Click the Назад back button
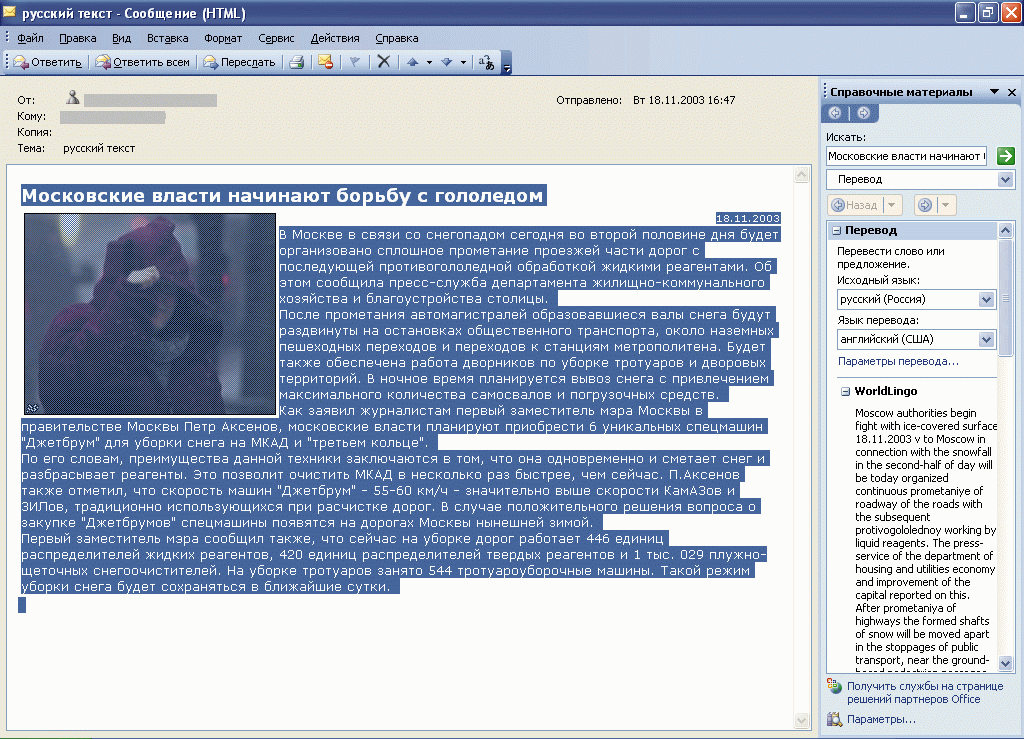 [855, 205]
